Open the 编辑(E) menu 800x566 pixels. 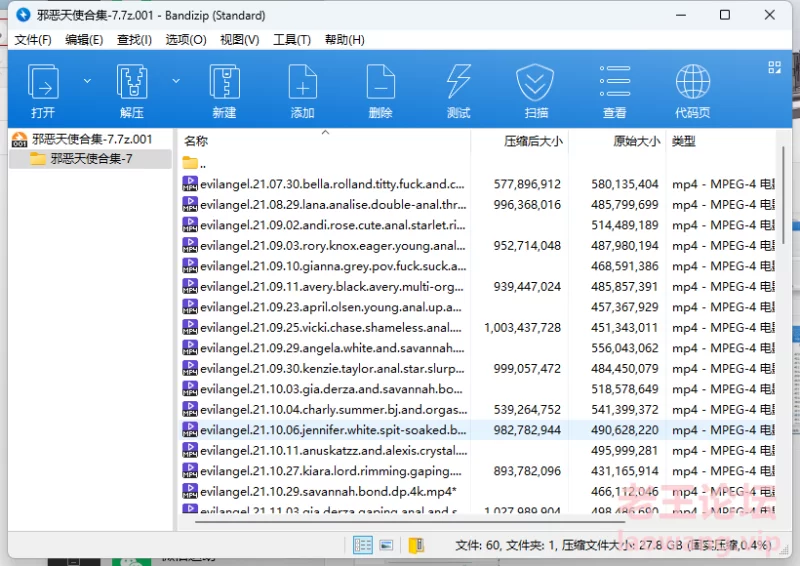pyautogui.click(x=84, y=40)
